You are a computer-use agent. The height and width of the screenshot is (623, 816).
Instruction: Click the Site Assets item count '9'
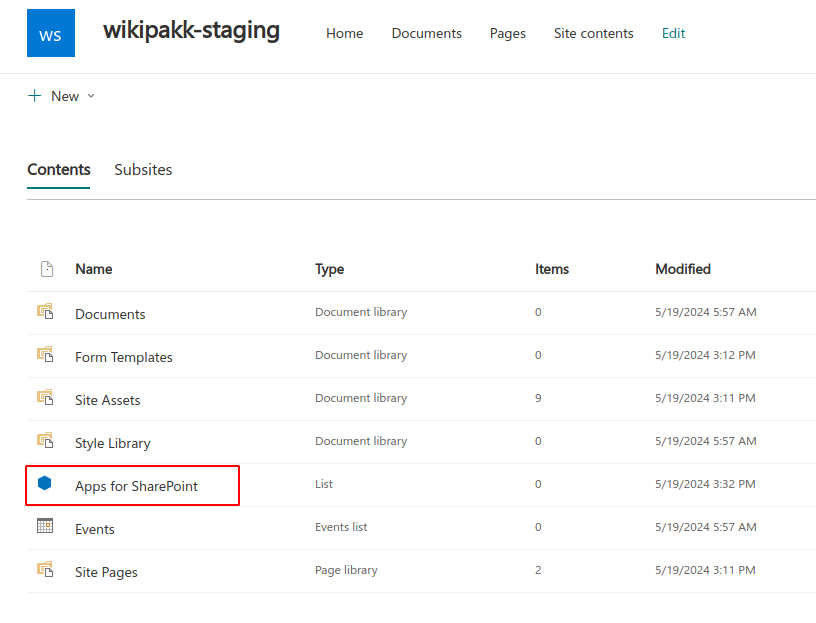tap(538, 398)
